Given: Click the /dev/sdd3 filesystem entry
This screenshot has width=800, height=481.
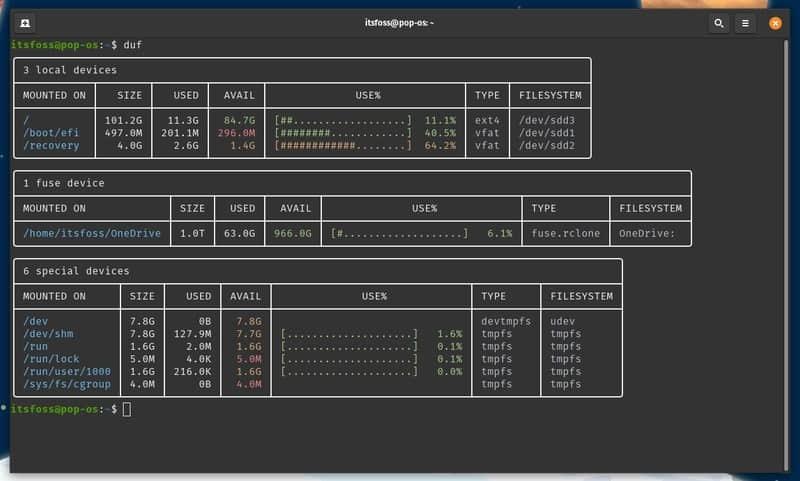Looking at the screenshot, I should coord(547,120).
